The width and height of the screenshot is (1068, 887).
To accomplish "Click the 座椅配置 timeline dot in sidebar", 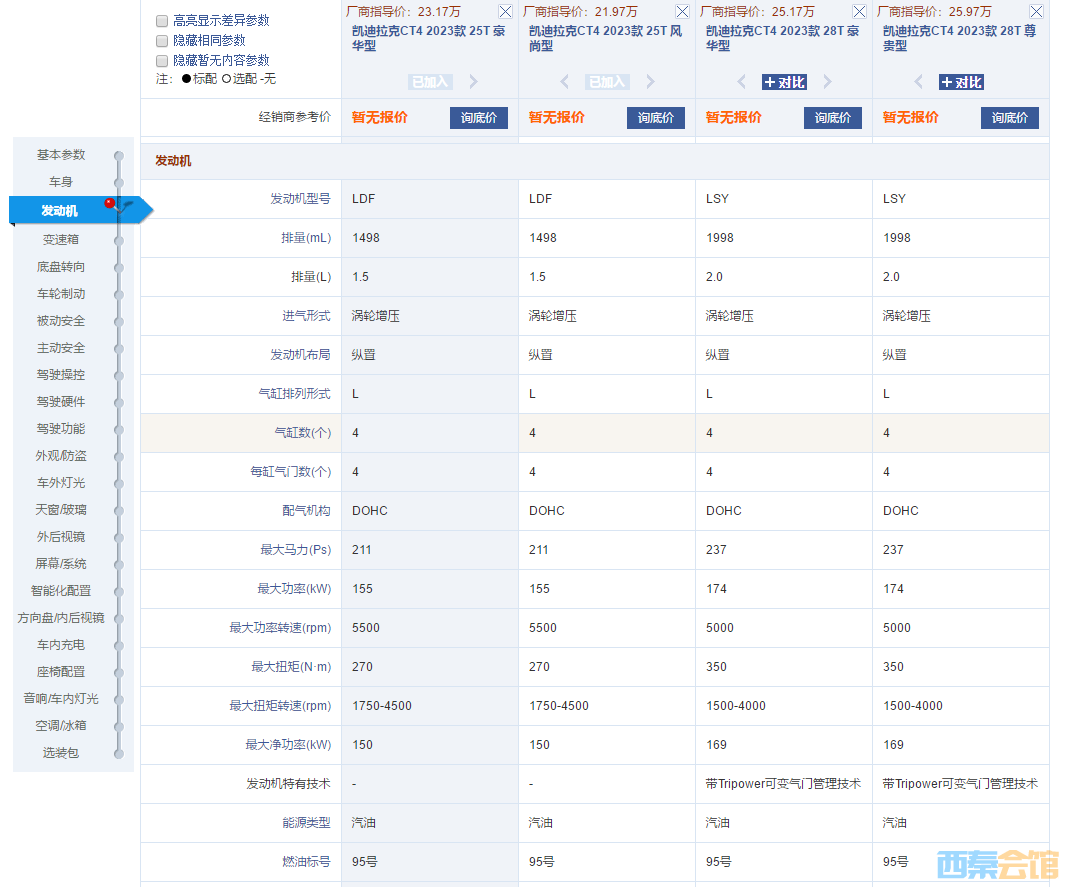I will [x=119, y=672].
